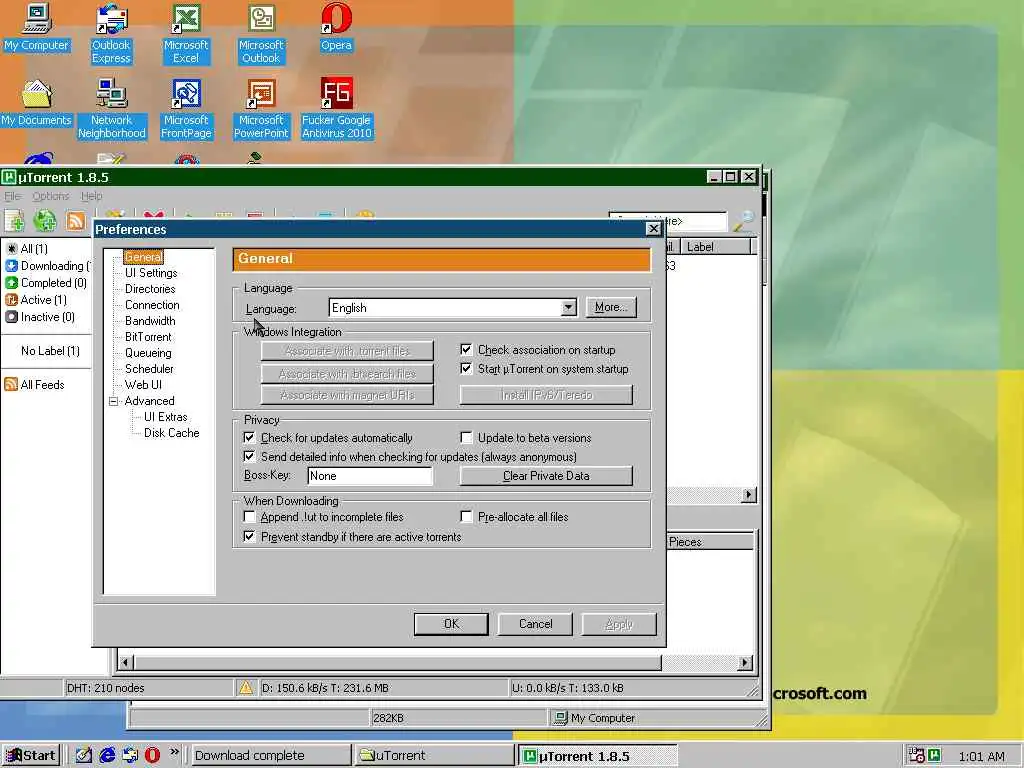The width and height of the screenshot is (1024, 768).
Task: Open Internet Explorer from quick launch
Action: coord(107,756)
